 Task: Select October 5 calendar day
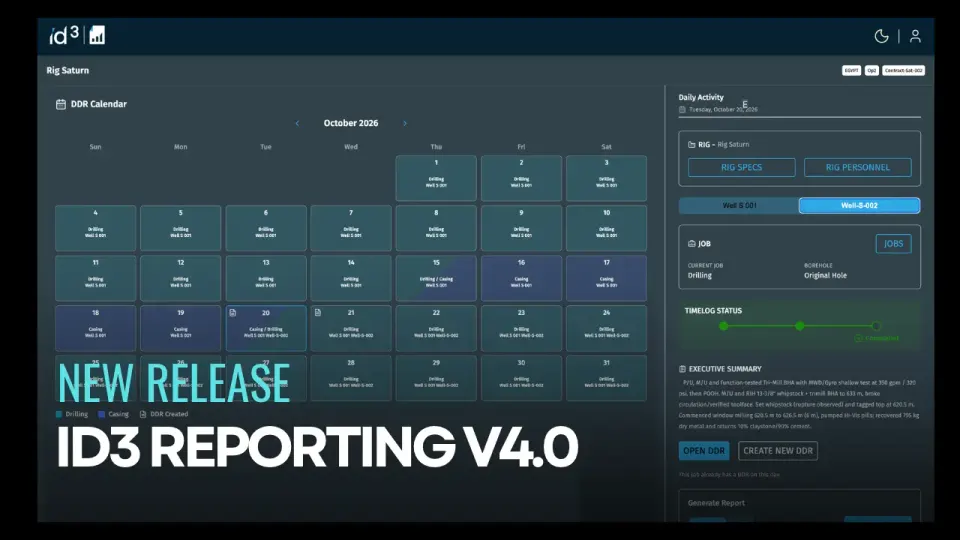pyautogui.click(x=181, y=228)
